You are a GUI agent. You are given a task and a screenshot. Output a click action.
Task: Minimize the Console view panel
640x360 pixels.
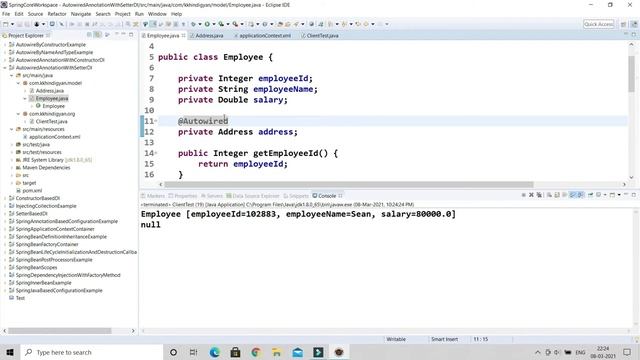click(x=626, y=195)
